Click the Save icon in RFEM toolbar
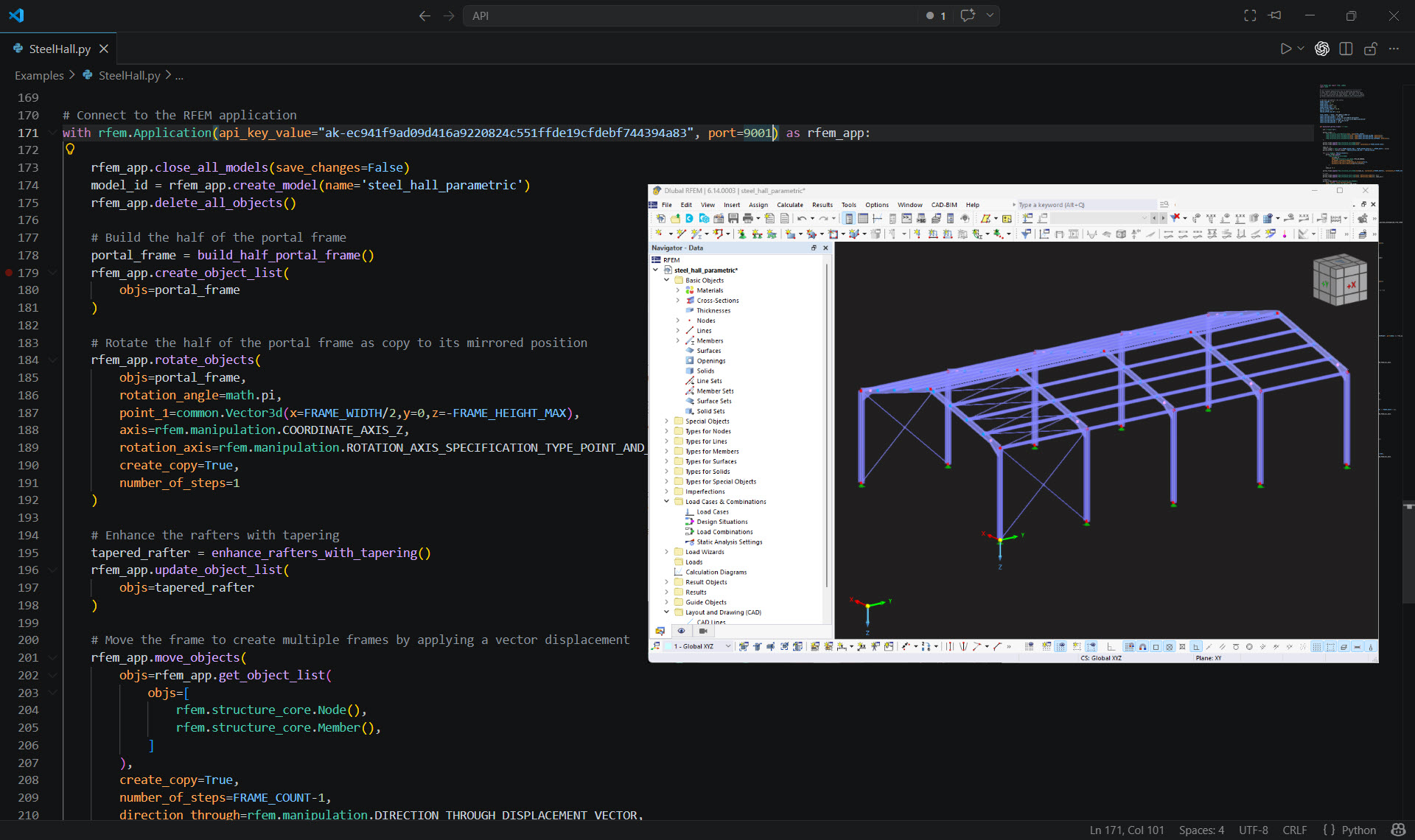Image resolution: width=1415 pixels, height=840 pixels. click(x=733, y=218)
